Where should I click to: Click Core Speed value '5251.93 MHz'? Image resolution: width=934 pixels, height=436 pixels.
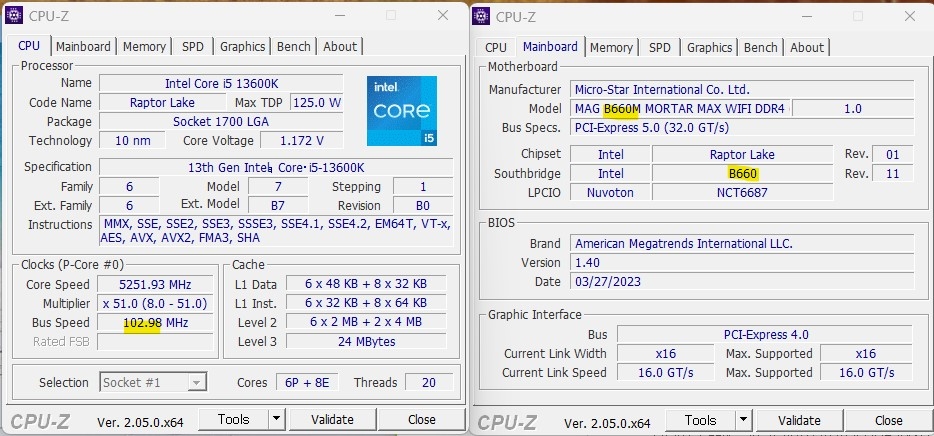[x=155, y=285]
